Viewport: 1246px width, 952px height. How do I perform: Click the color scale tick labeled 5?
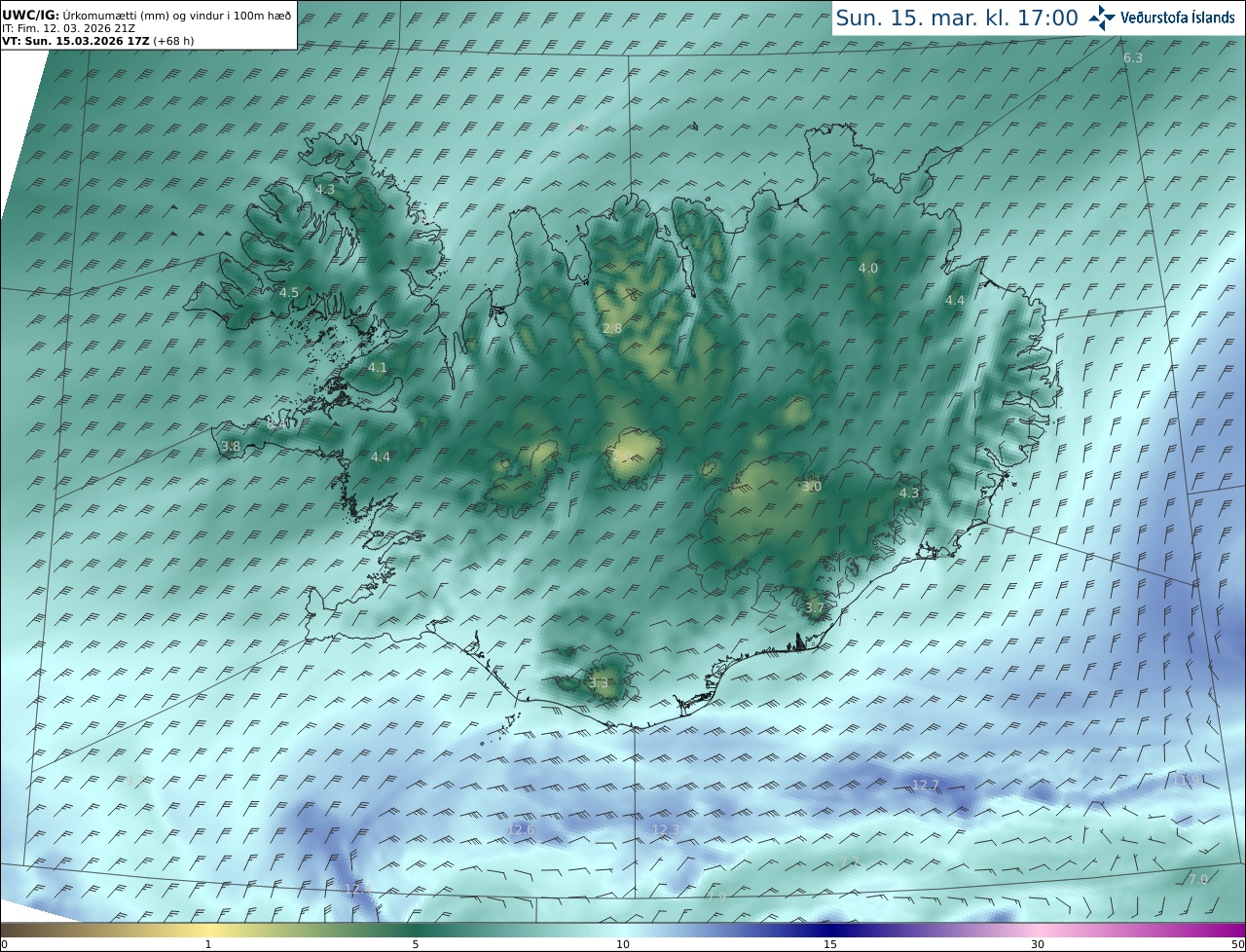(416, 944)
